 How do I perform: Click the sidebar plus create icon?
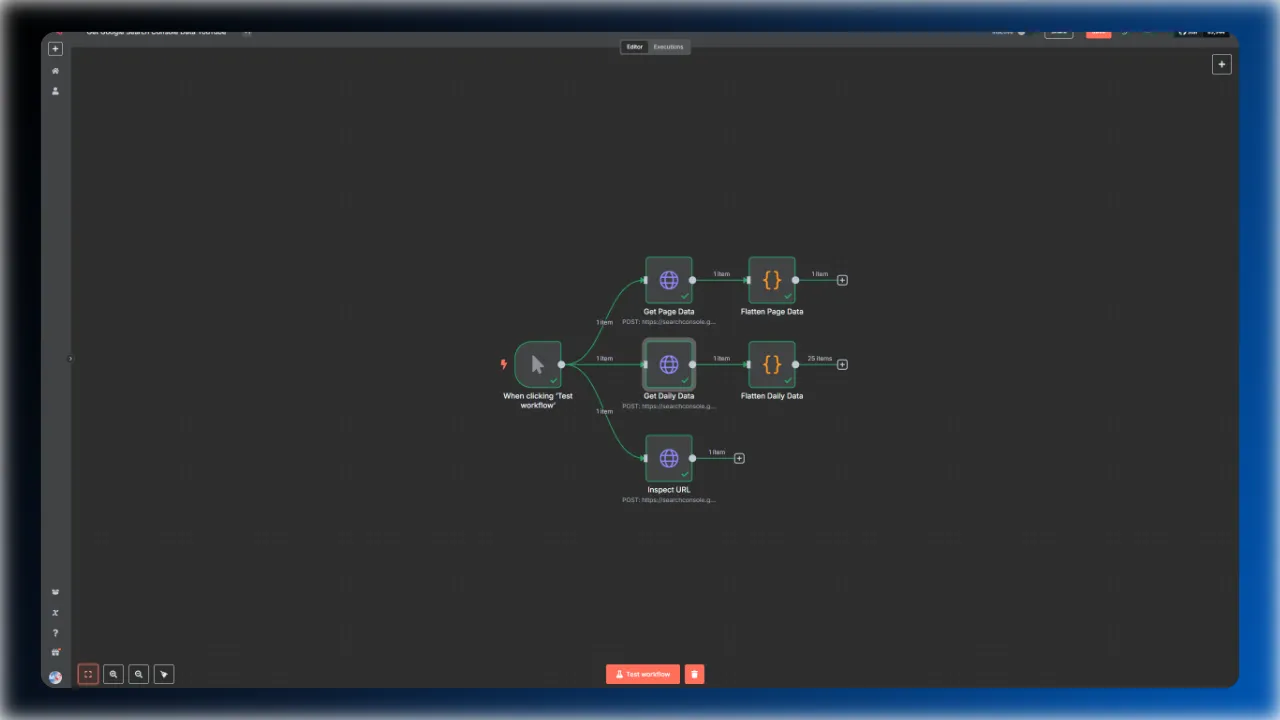(55, 49)
